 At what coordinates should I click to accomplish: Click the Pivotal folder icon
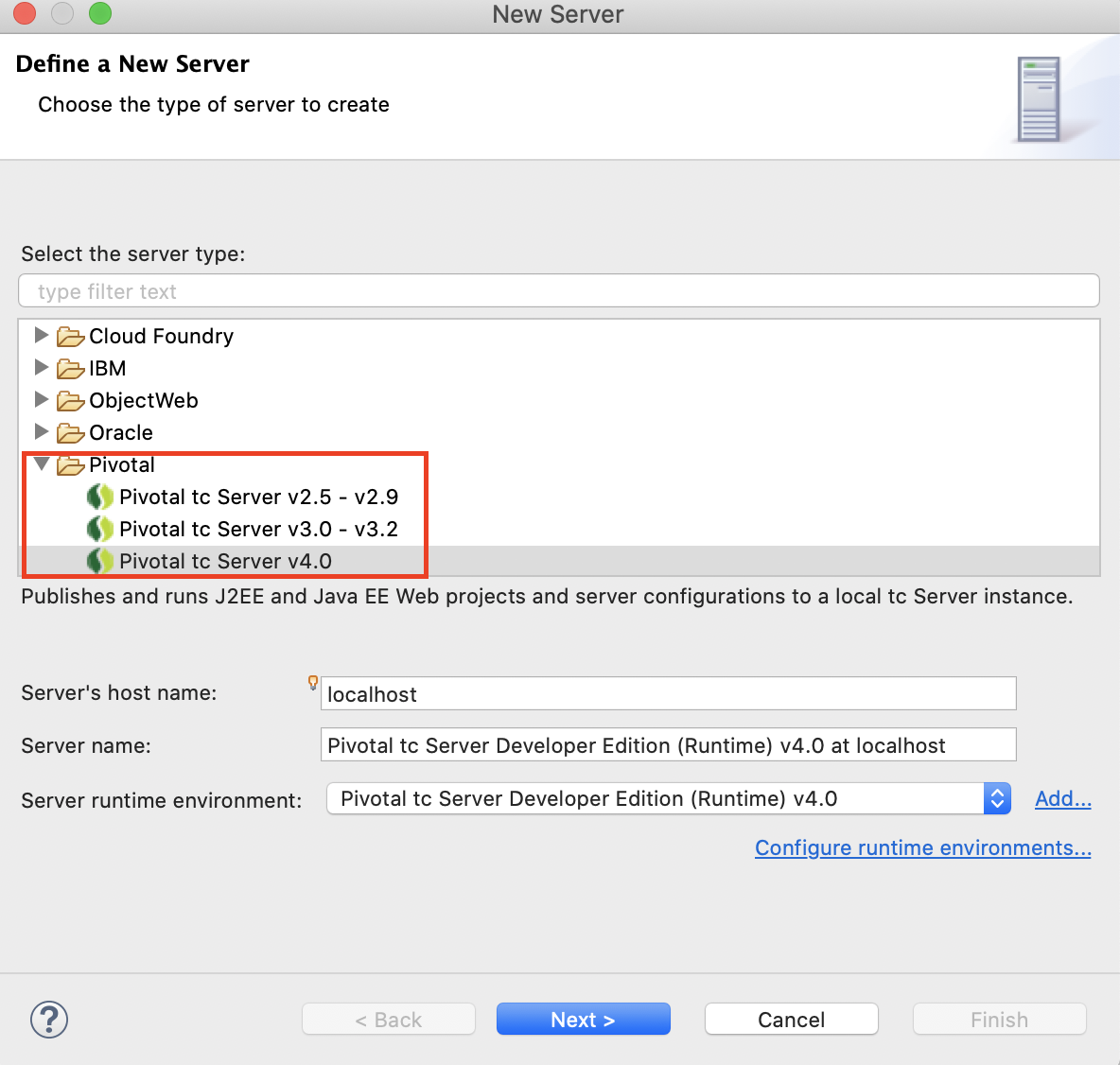70,464
